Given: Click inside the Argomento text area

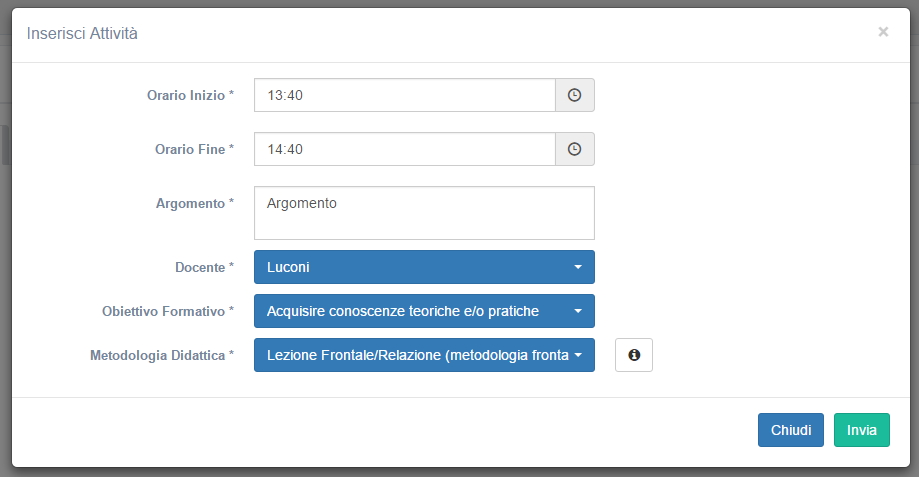Looking at the screenshot, I should (424, 213).
